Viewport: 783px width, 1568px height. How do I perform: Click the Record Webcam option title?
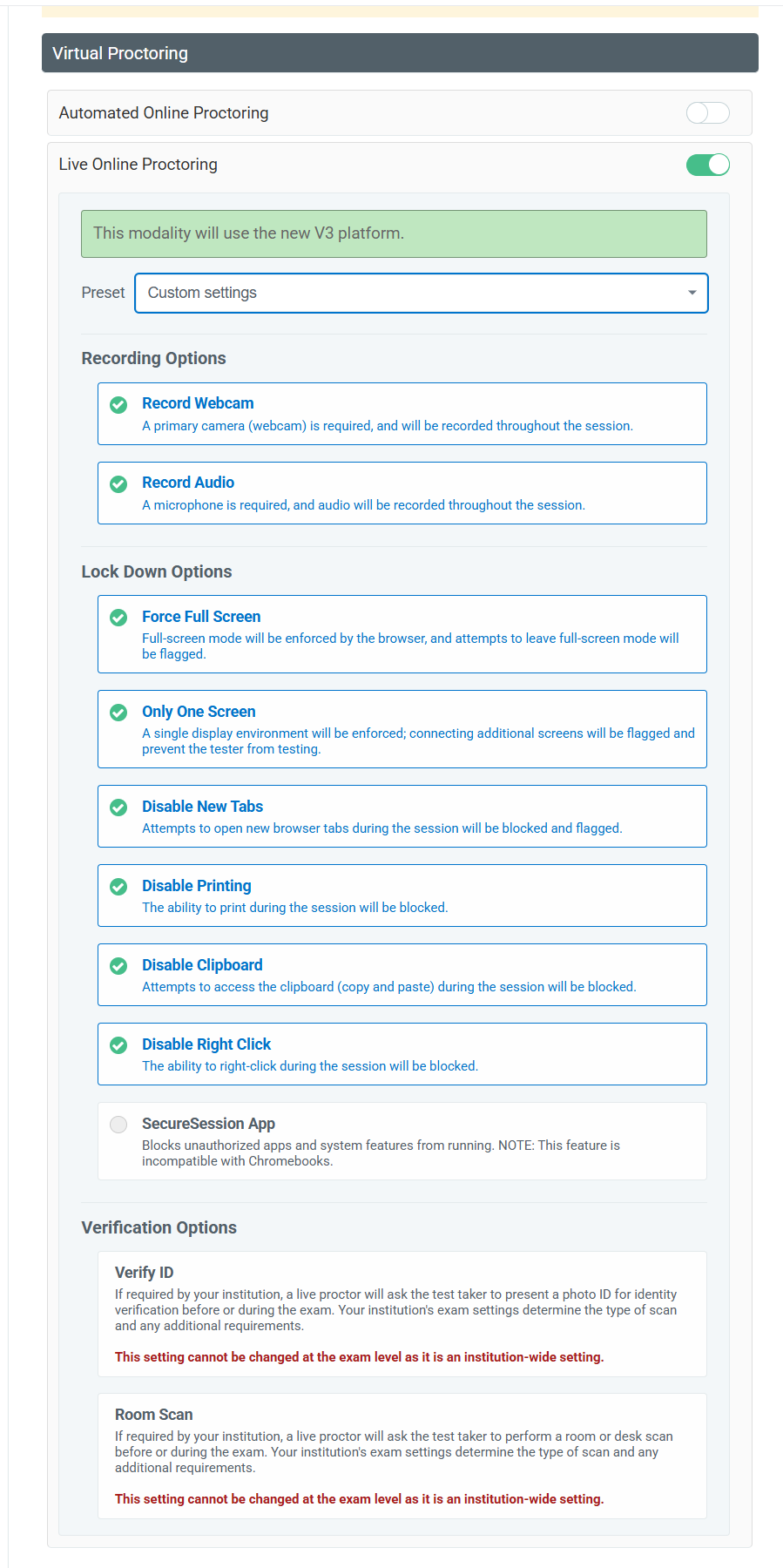(x=198, y=403)
